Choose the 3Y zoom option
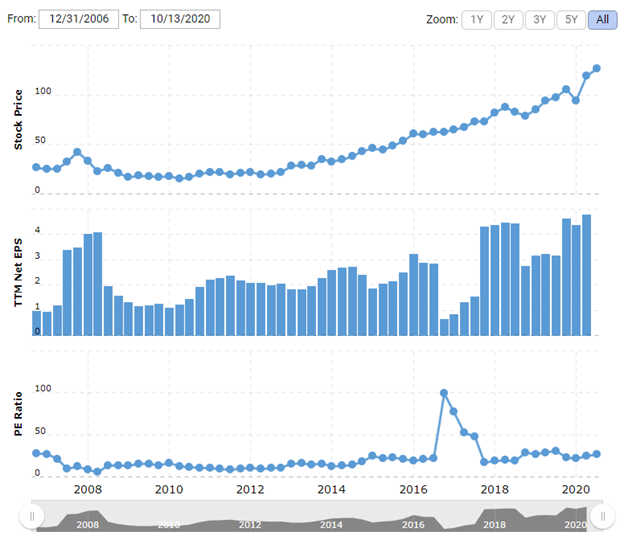This screenshot has width=624, height=544. (x=539, y=19)
